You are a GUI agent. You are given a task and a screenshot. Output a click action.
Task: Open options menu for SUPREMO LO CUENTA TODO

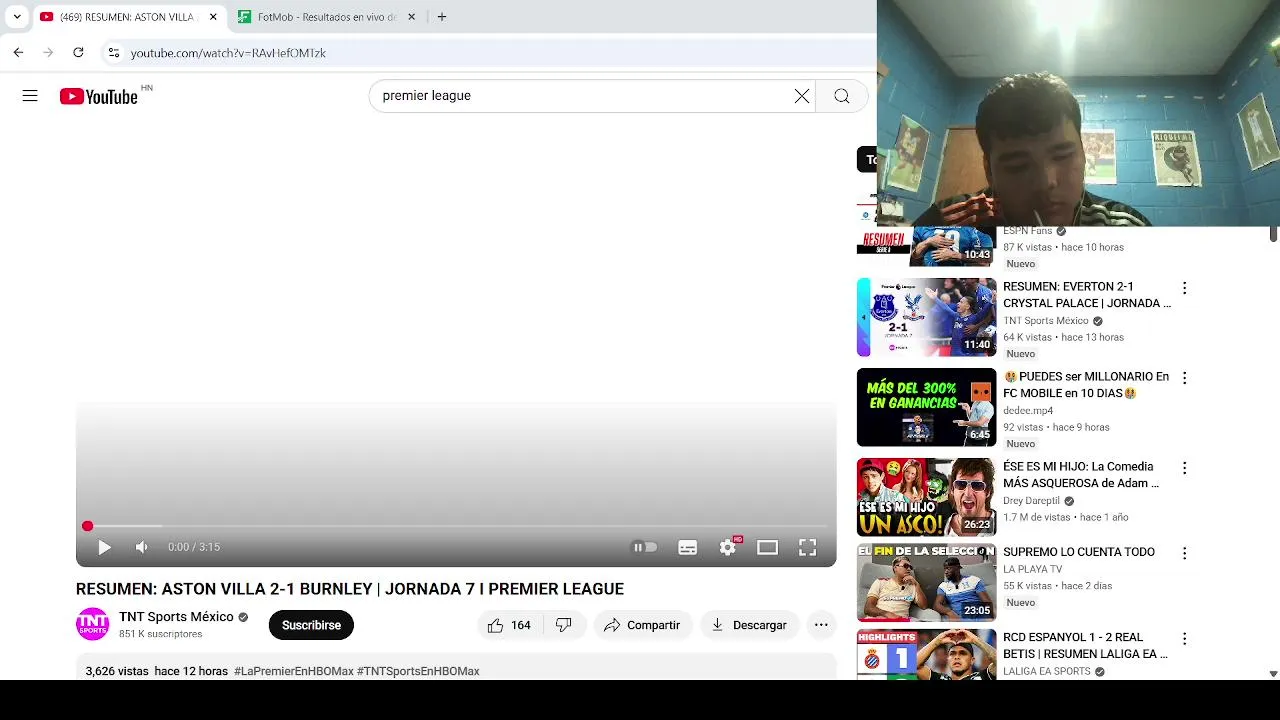(1184, 553)
